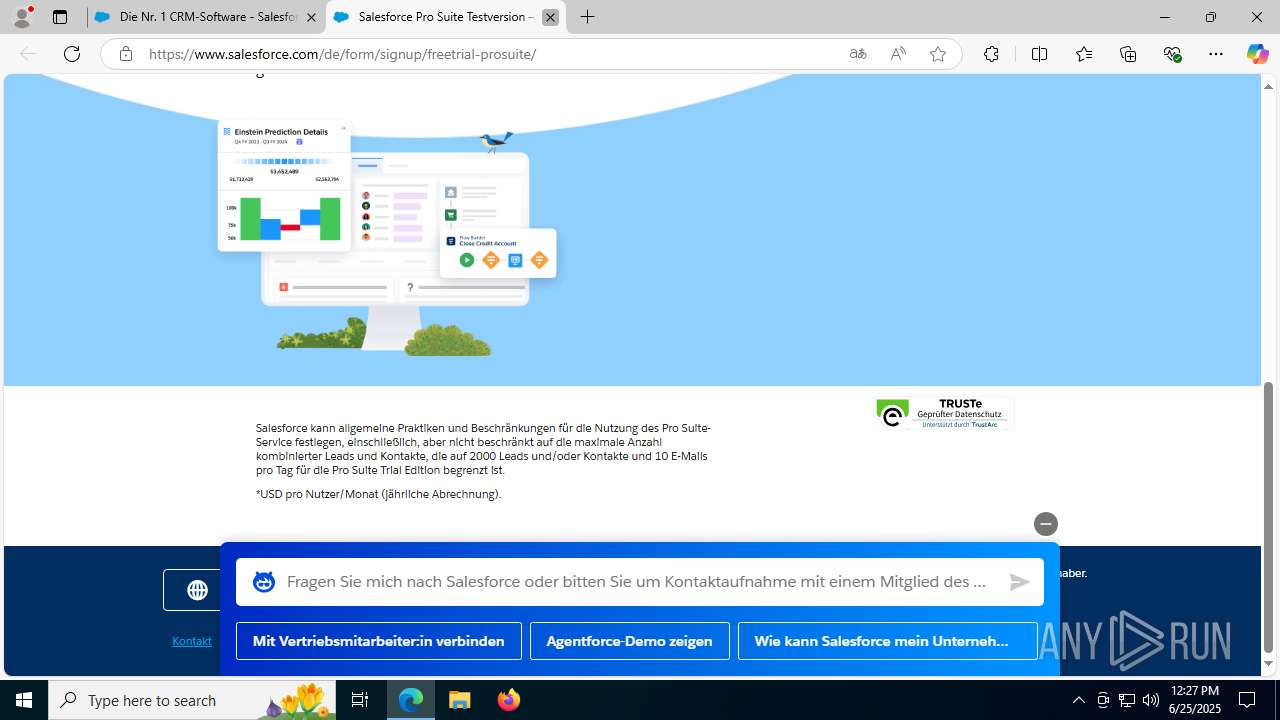Viewport: 1280px width, 720px height.
Task: Open network status tray icon
Action: tap(1126, 700)
